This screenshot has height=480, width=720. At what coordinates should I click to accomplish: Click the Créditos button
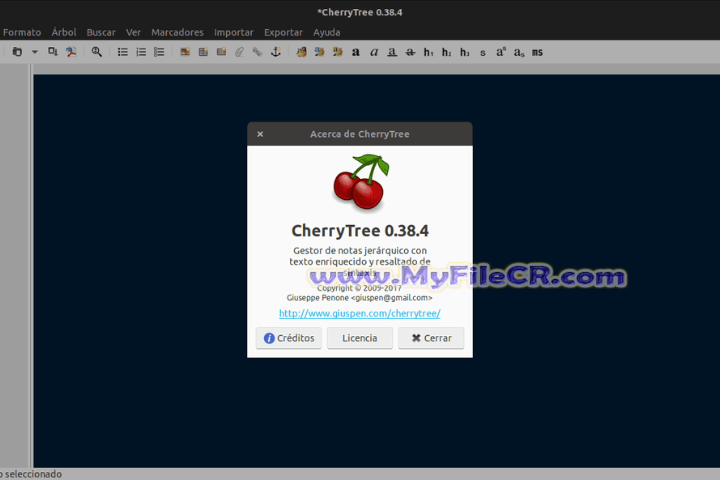tap(289, 338)
